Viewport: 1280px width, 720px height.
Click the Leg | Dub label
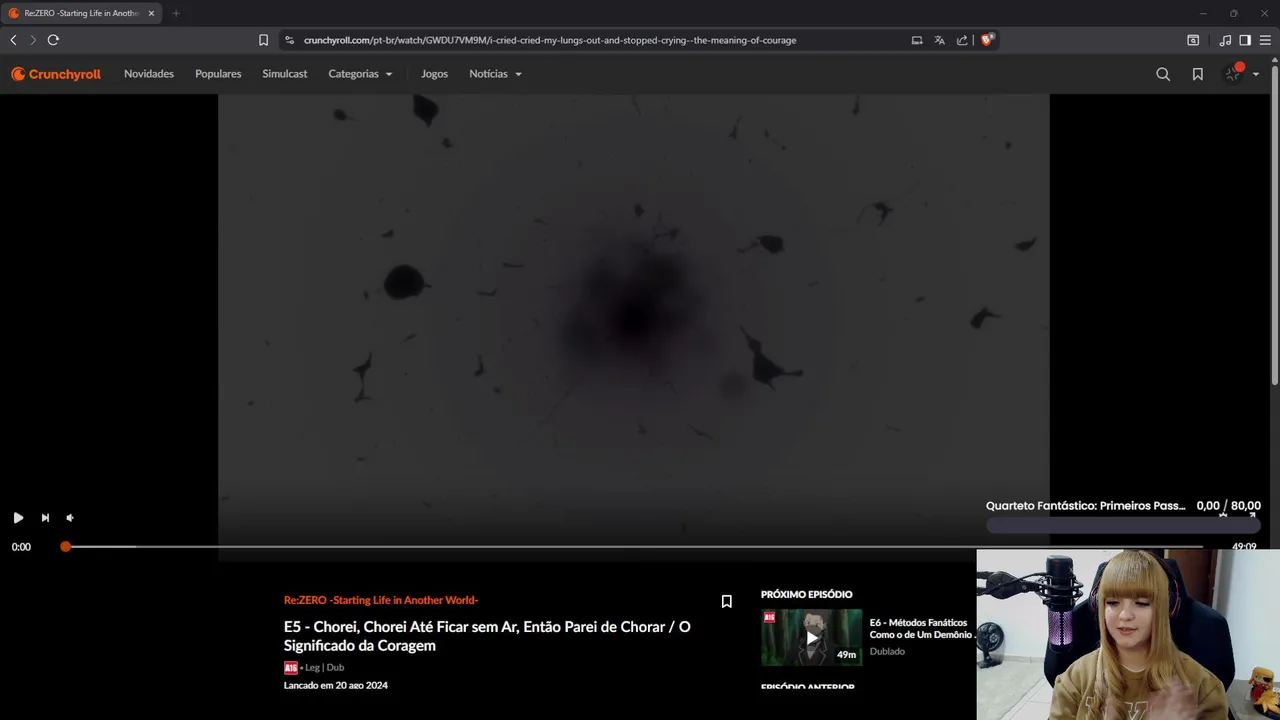click(x=324, y=667)
